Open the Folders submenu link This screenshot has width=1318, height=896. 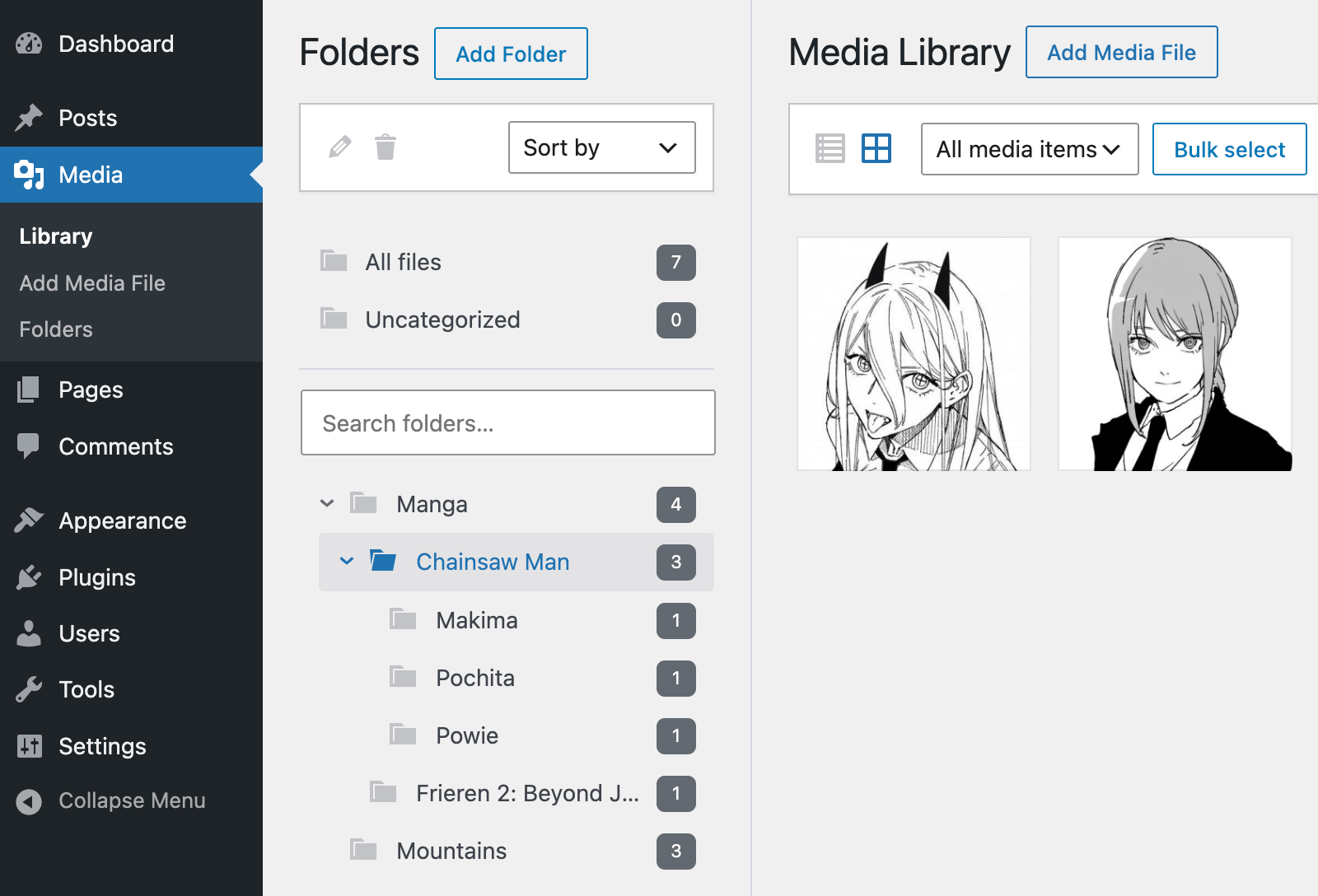[x=56, y=329]
